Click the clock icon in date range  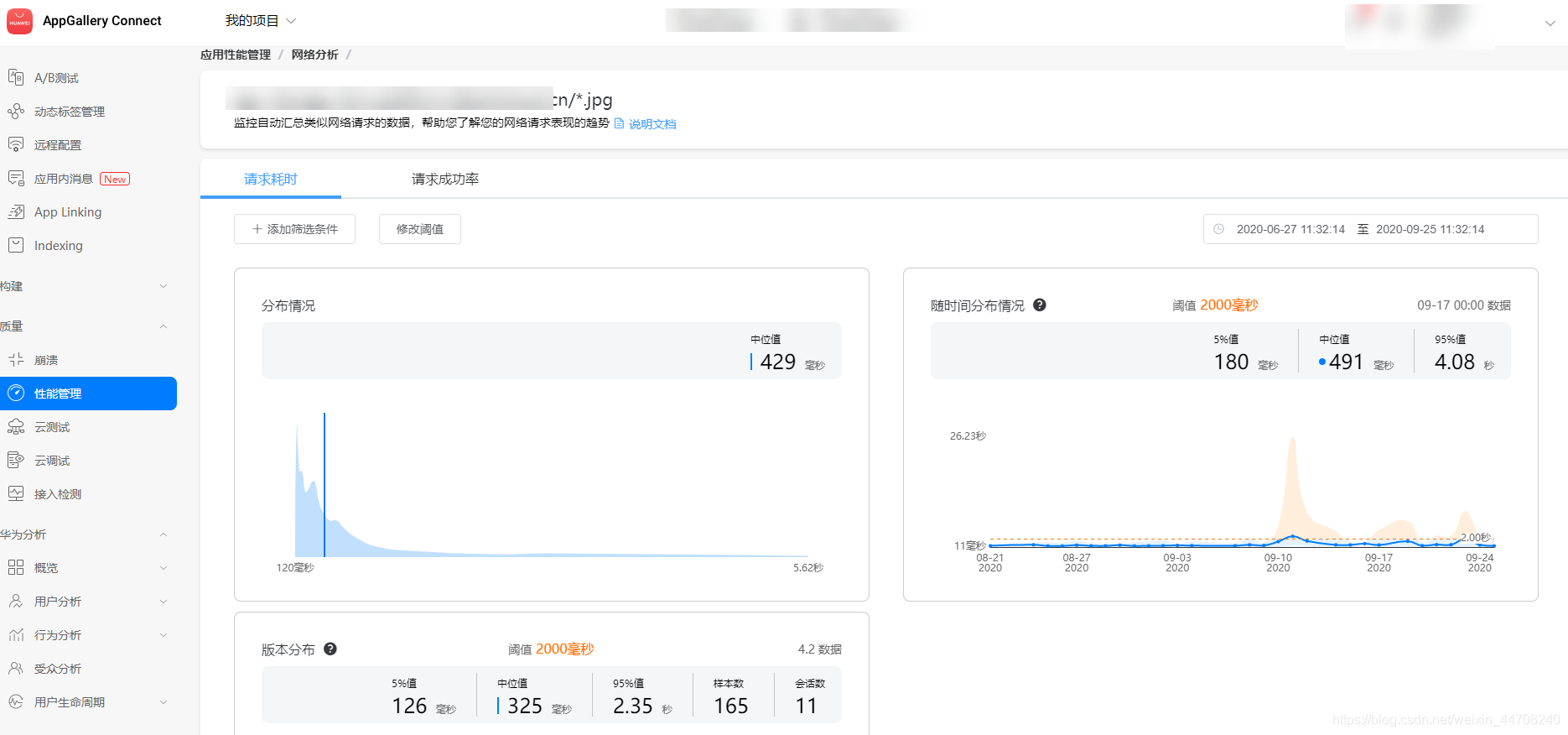[x=1219, y=229]
